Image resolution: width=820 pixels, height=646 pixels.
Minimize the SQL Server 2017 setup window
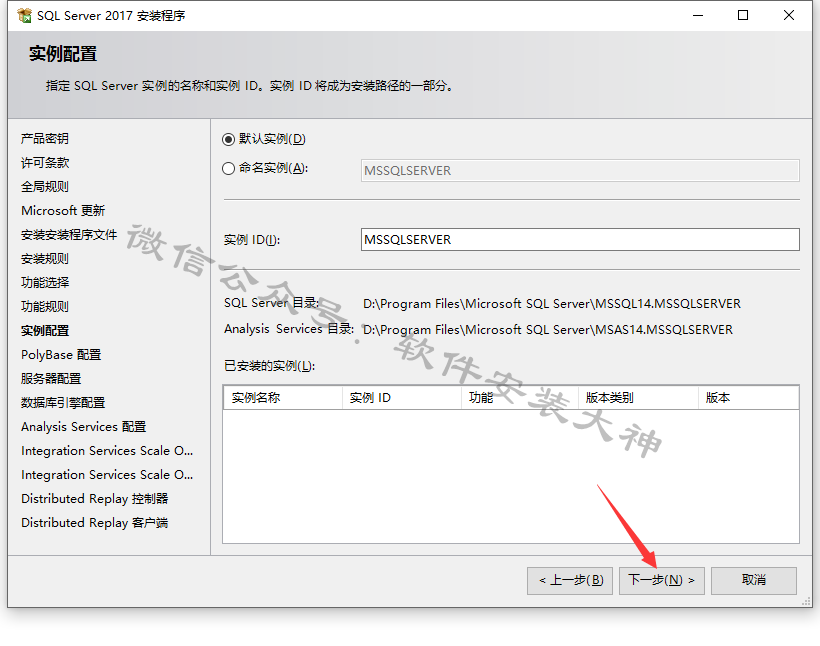click(x=698, y=15)
